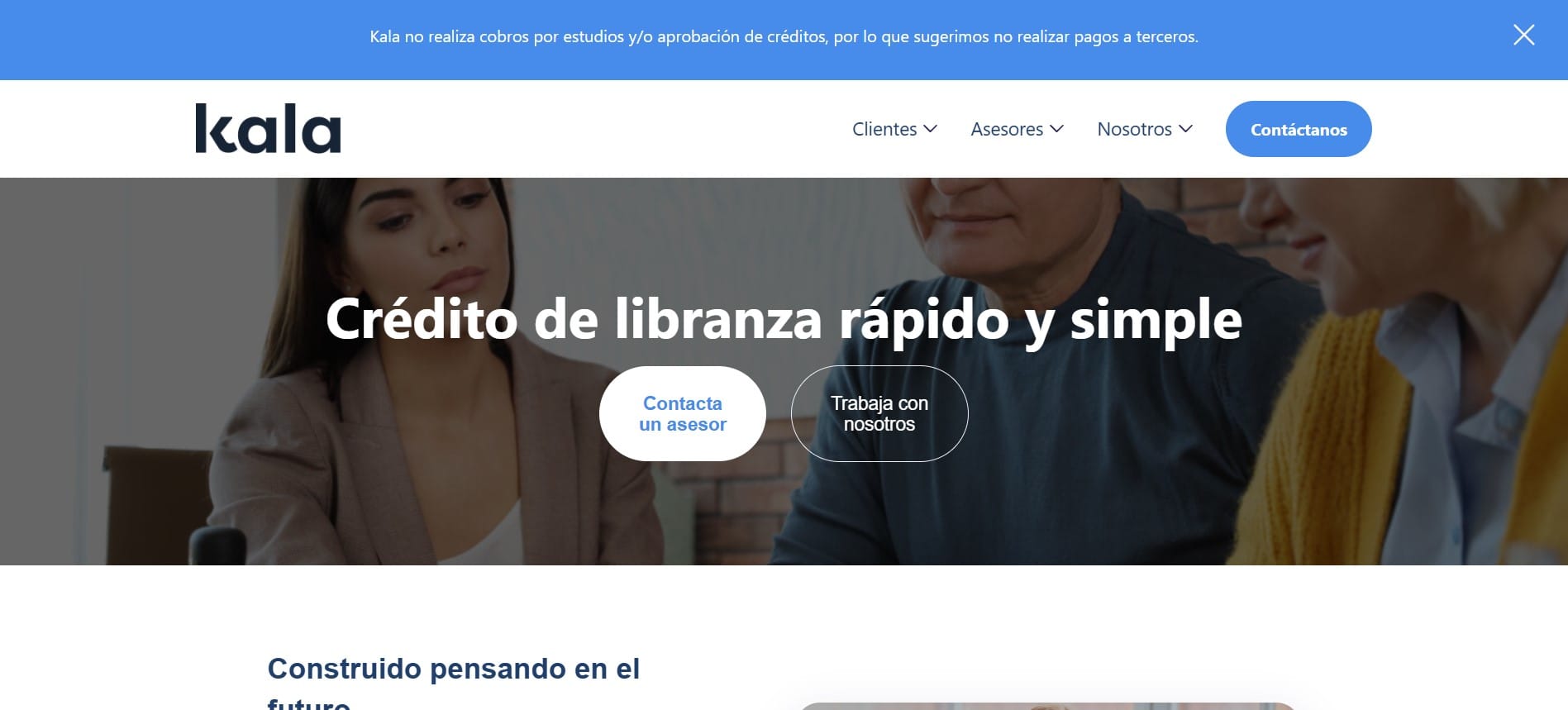The width and height of the screenshot is (1568, 710).
Task: Click the Crédito de libranza headline
Action: pyautogui.click(x=784, y=319)
